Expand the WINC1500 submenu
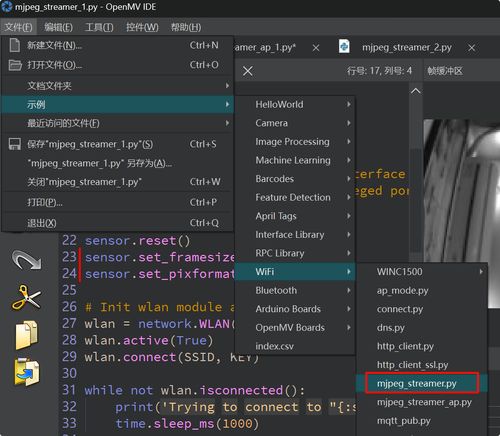The width and height of the screenshot is (500, 436). pyautogui.click(x=422, y=272)
